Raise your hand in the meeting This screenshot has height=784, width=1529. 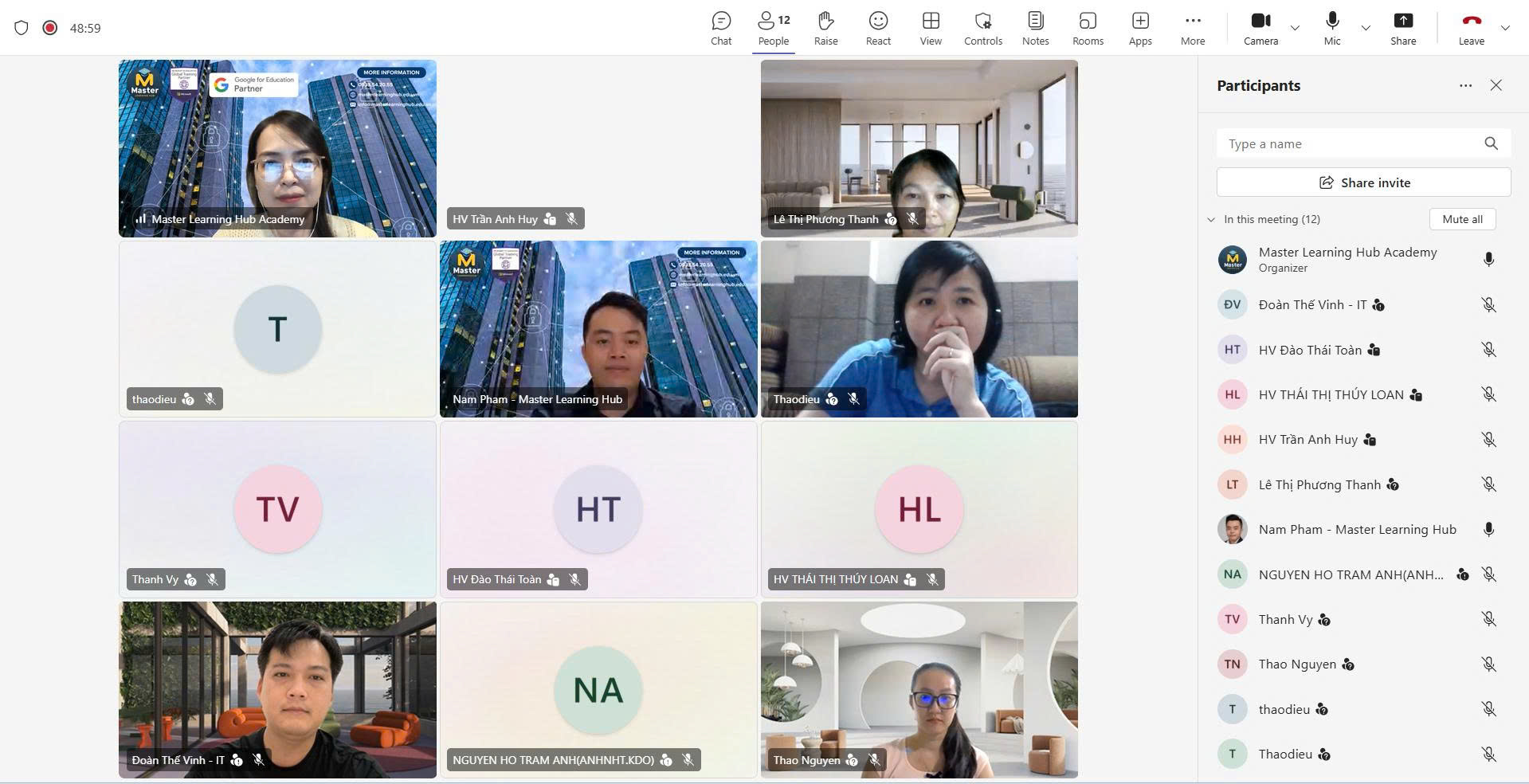click(825, 28)
